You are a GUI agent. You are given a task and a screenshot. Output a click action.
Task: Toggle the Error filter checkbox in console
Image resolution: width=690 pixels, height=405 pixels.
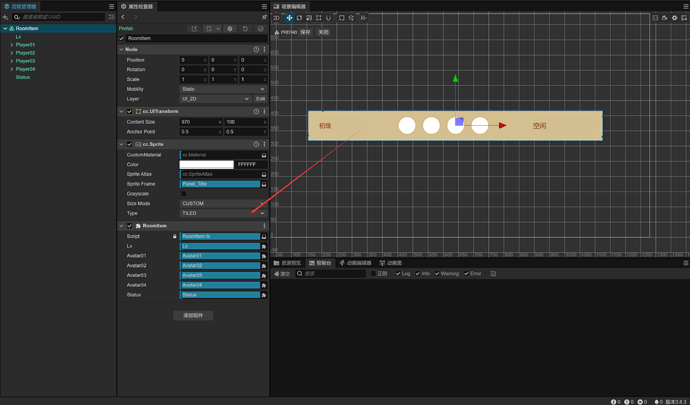tap(466, 273)
